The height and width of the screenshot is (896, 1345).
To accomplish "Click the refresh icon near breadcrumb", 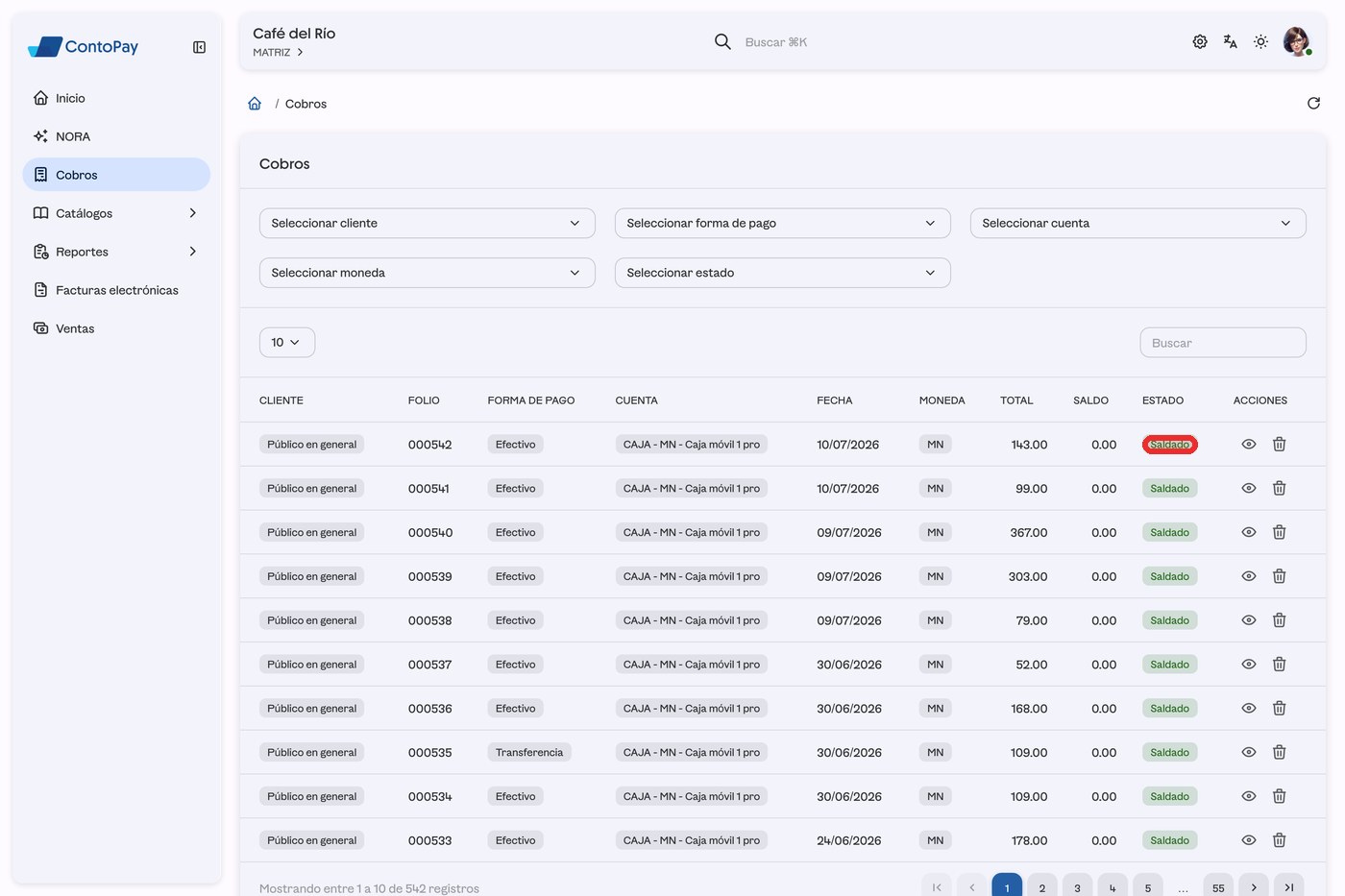I will 1313,104.
